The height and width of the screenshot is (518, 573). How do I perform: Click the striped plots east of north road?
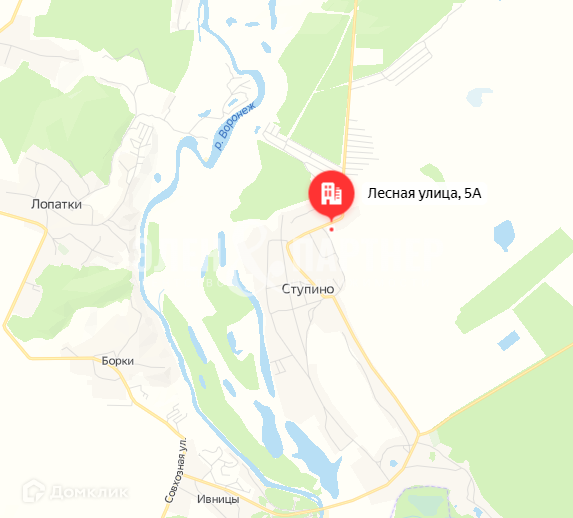point(361,146)
